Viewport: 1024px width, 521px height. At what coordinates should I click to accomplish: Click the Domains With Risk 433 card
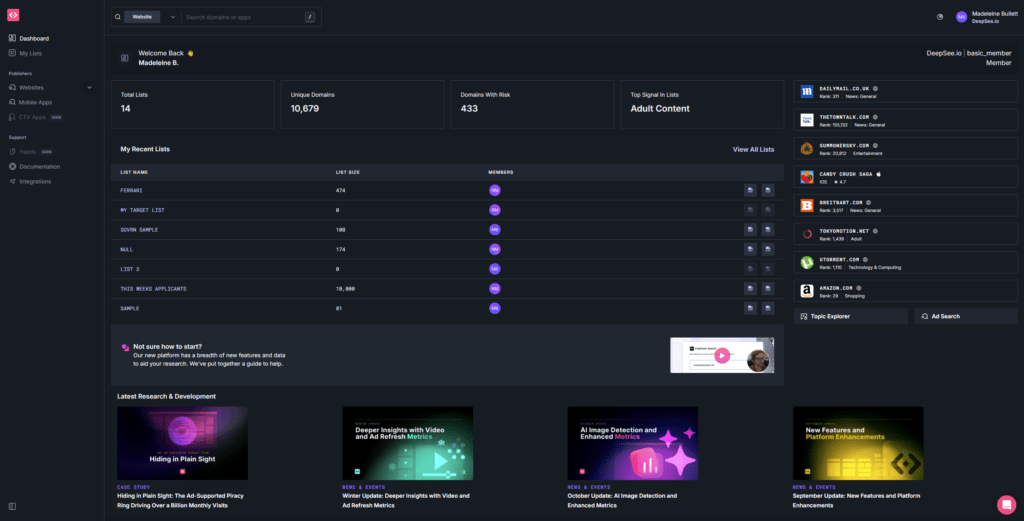pos(532,104)
